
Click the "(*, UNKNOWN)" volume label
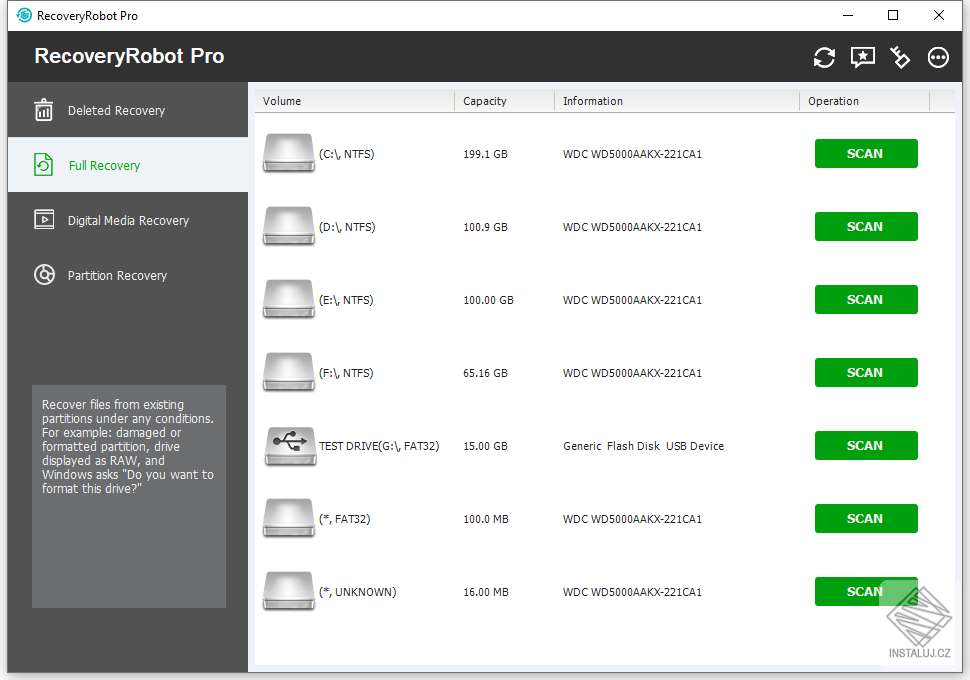coord(358,592)
